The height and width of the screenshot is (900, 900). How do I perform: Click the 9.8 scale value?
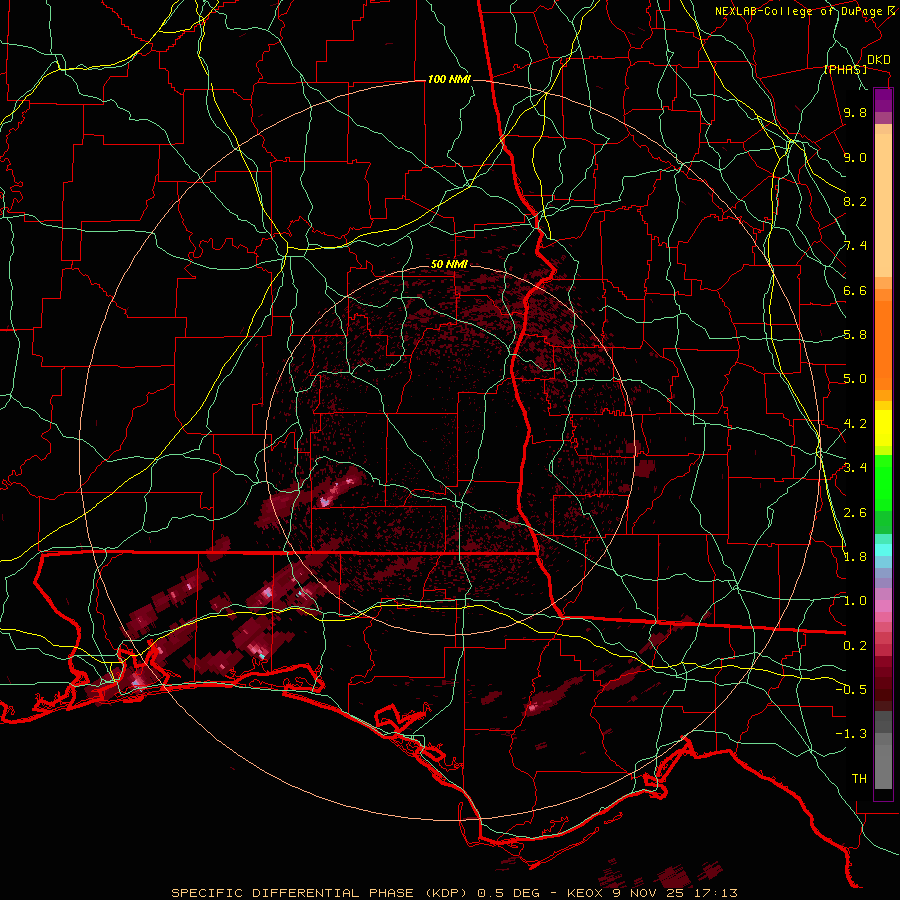coord(855,113)
